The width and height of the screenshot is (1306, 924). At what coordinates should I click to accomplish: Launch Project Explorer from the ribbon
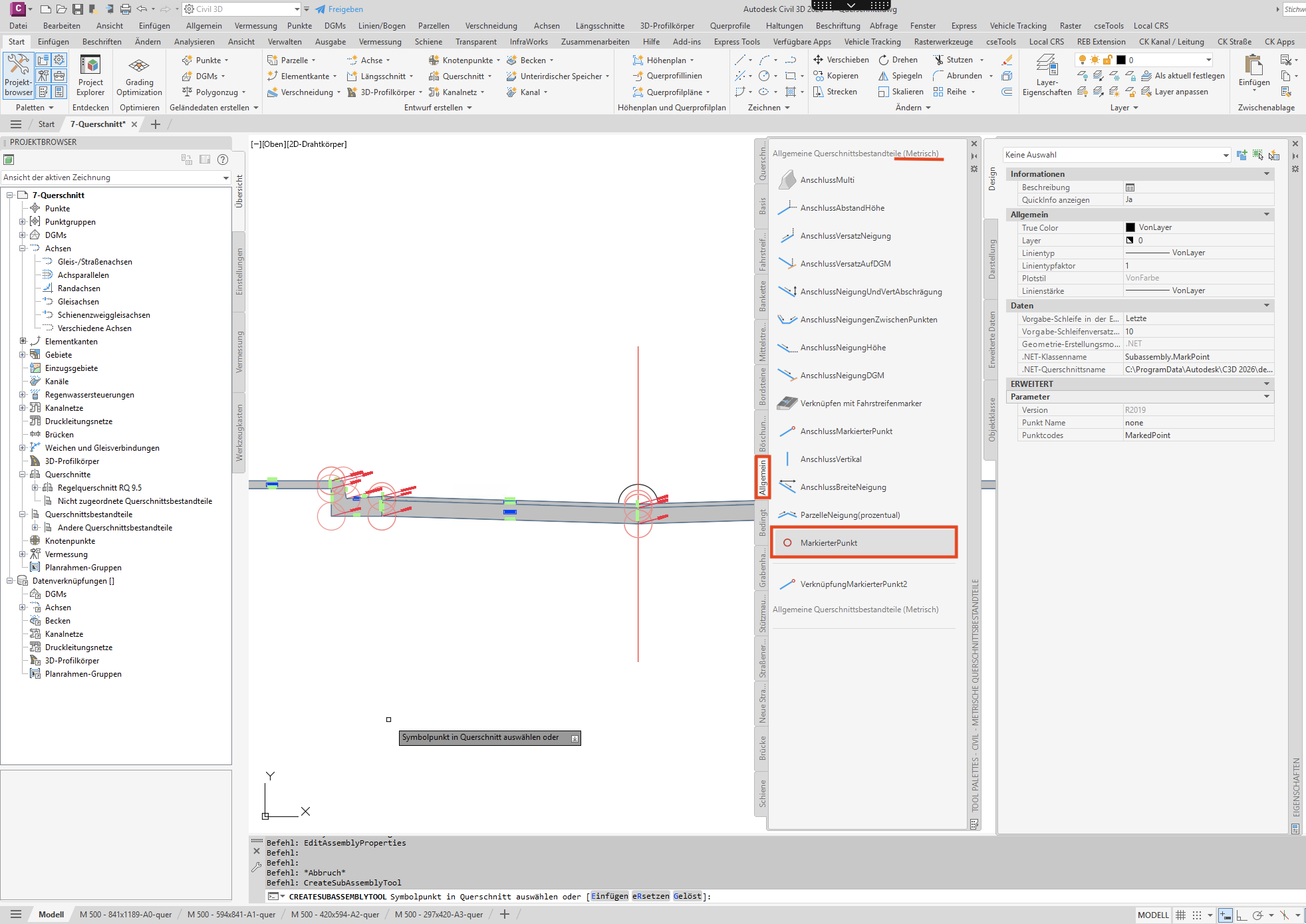tap(90, 75)
